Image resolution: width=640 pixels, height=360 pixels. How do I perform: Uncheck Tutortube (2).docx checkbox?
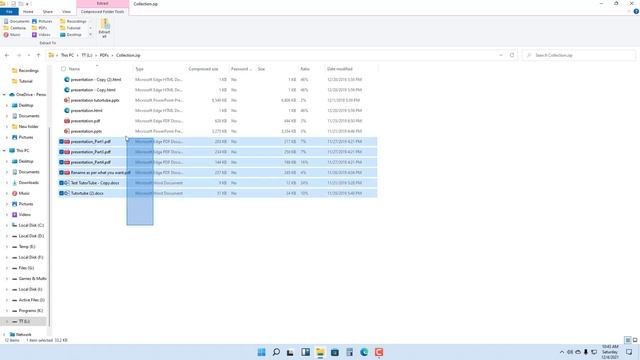pyautogui.click(x=61, y=193)
